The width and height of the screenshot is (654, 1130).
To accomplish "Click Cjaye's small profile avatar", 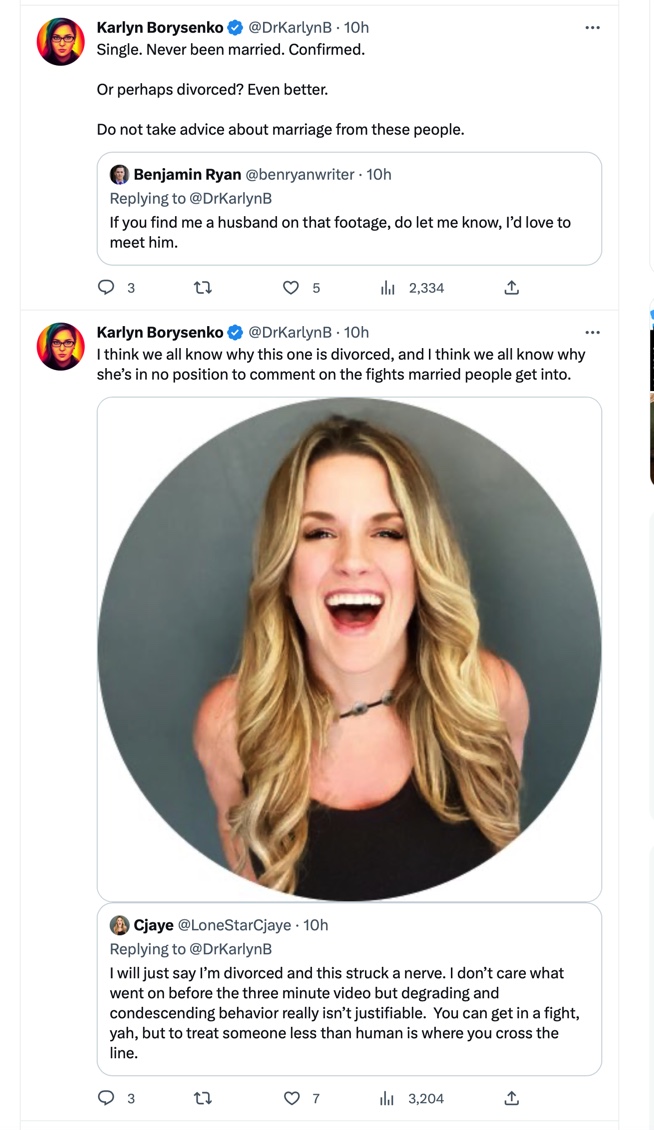I will 119,925.
